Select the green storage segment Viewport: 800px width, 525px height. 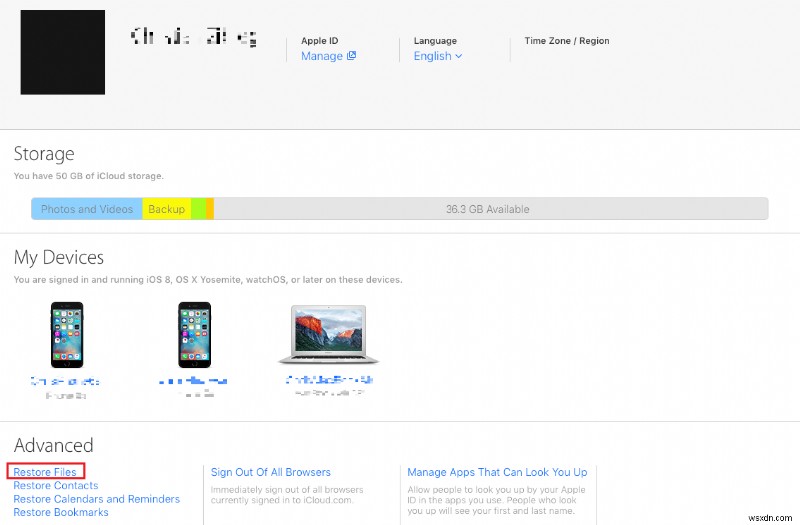199,209
